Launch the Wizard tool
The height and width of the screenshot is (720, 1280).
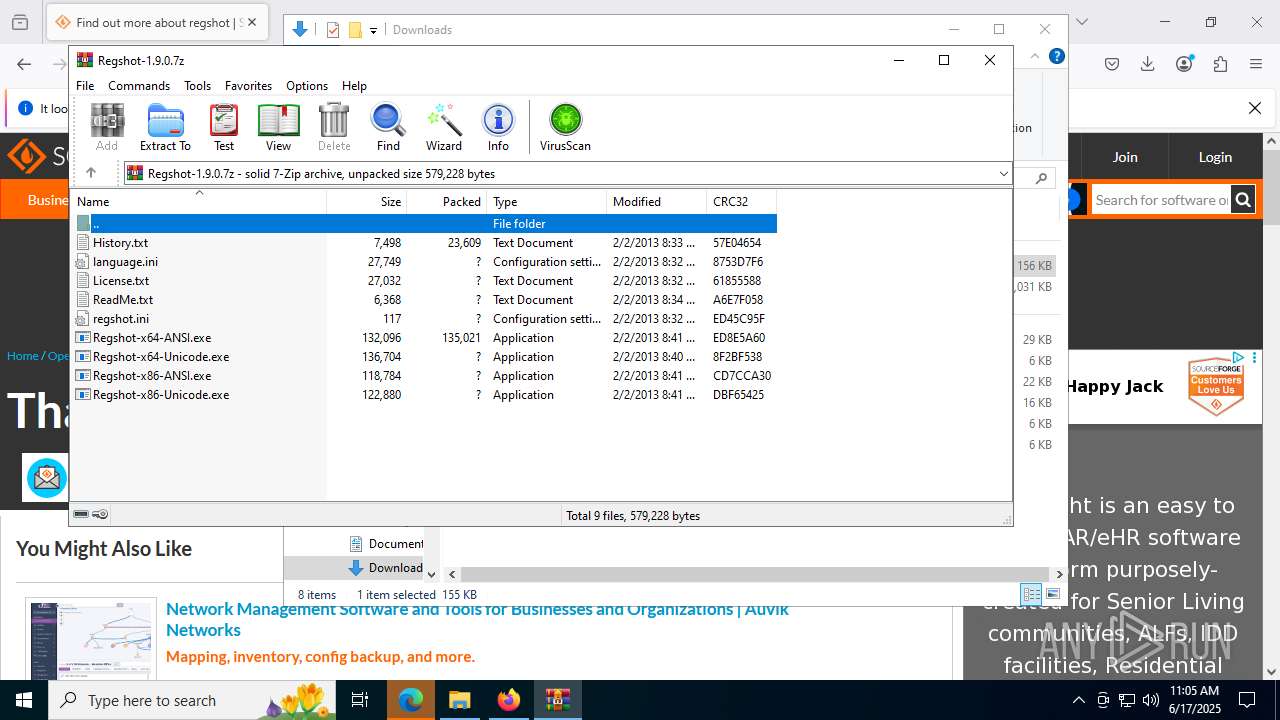[x=444, y=127]
